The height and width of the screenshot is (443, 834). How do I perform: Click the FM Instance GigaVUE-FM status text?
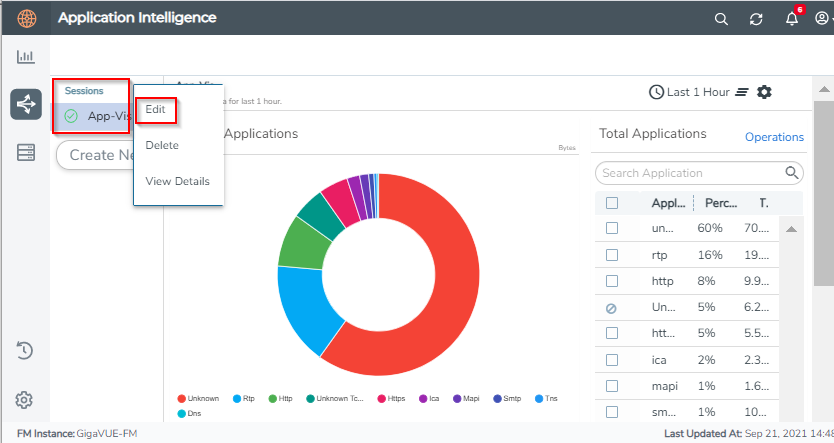click(x=77, y=433)
